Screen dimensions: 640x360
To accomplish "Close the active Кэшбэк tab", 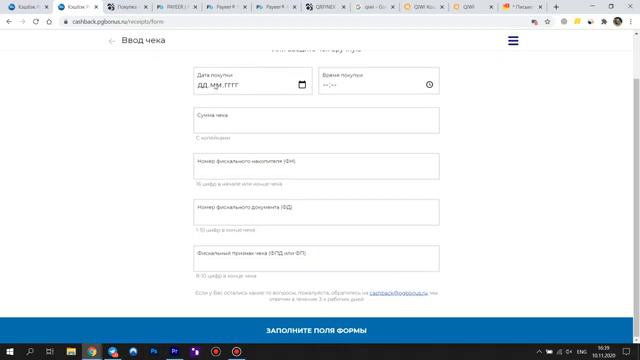I will pos(96,7).
